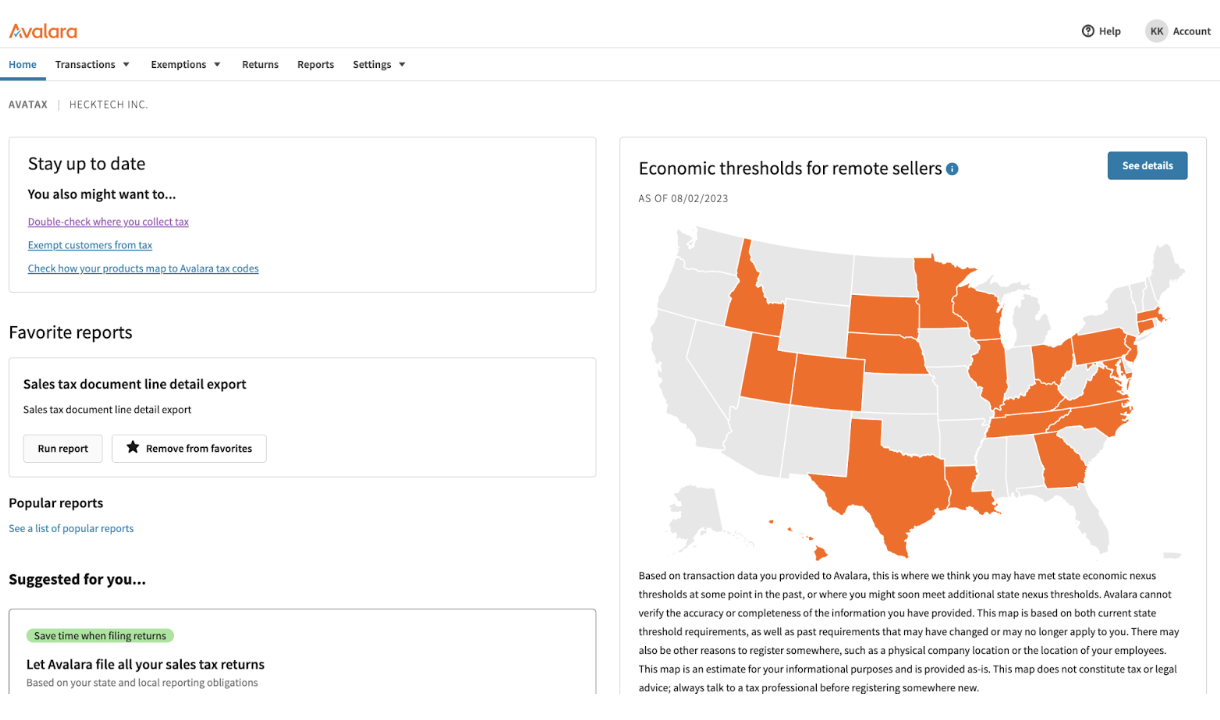This screenshot has height=720, width=1220.
Task: Open Exempt customers from tax link
Action: tap(90, 245)
